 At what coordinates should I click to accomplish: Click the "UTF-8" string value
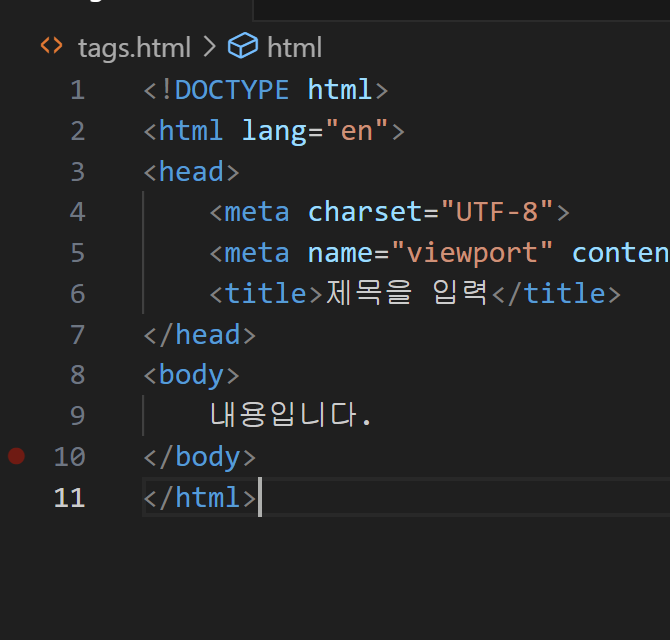coord(497,211)
